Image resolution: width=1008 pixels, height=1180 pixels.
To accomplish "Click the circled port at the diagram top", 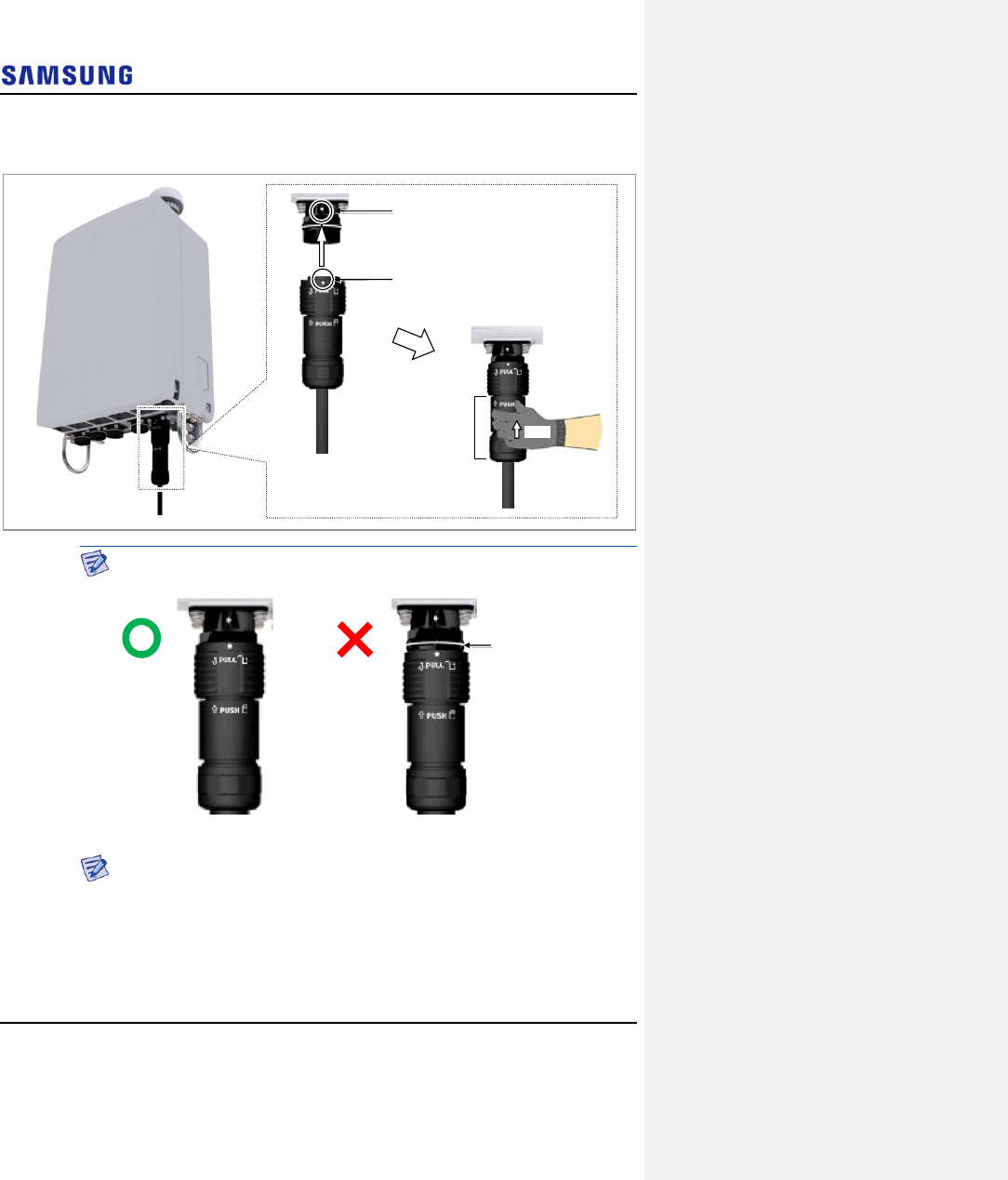I will pyautogui.click(x=323, y=211).
